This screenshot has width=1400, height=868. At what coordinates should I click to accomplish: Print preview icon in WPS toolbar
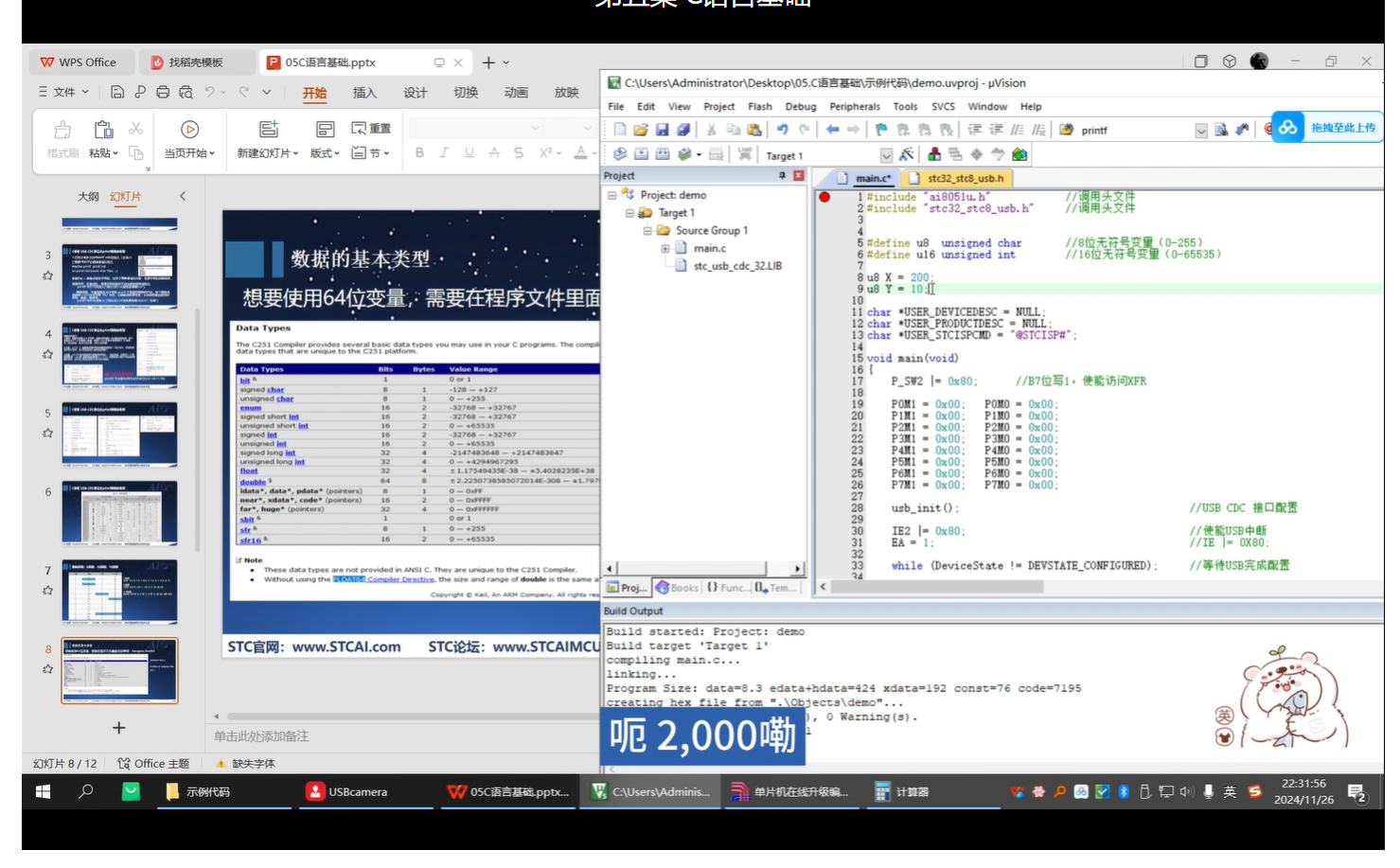click(x=186, y=92)
